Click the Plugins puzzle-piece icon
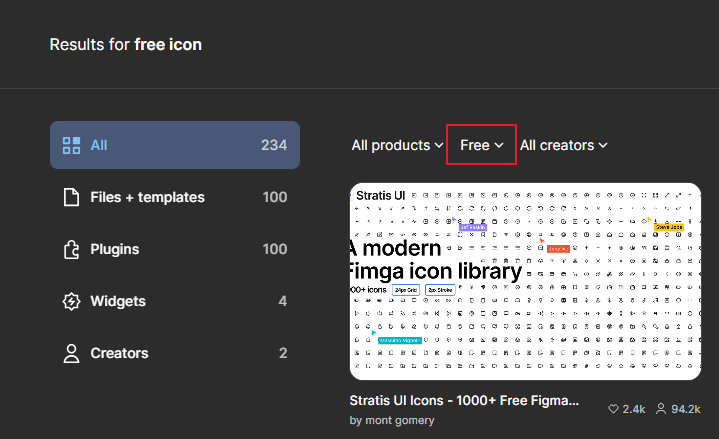 tap(71, 250)
